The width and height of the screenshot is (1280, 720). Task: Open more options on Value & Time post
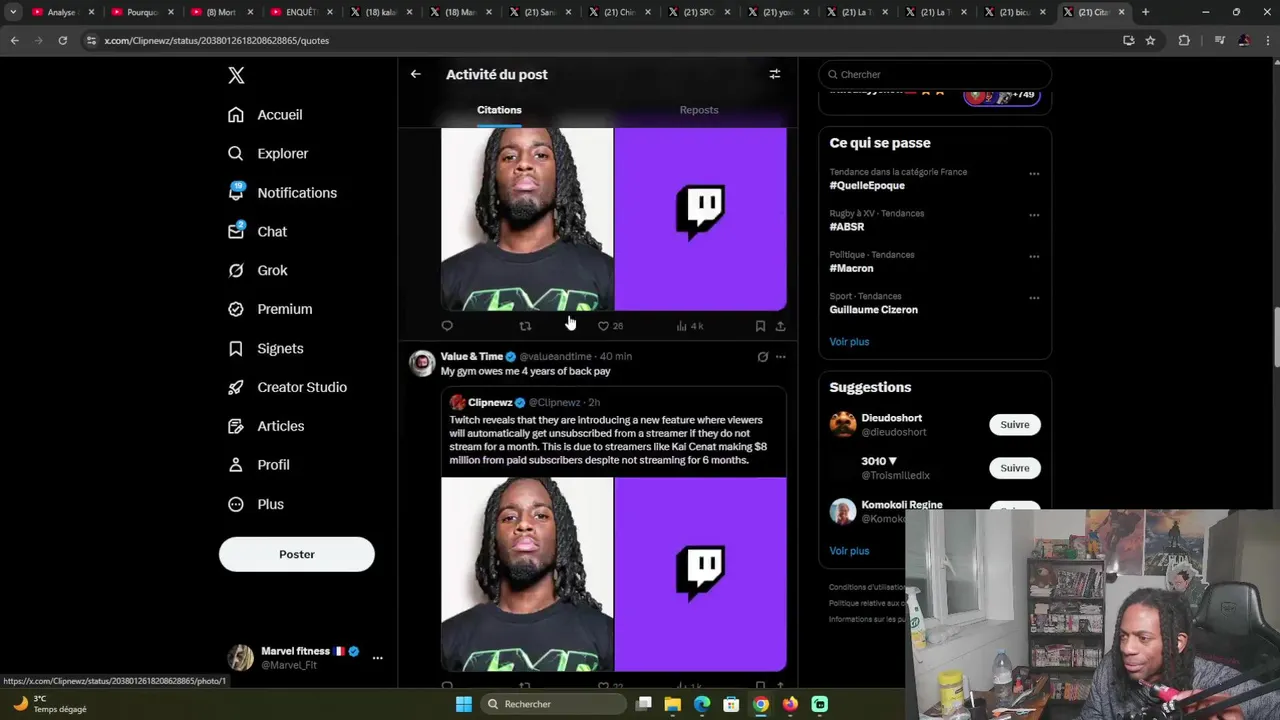780,357
